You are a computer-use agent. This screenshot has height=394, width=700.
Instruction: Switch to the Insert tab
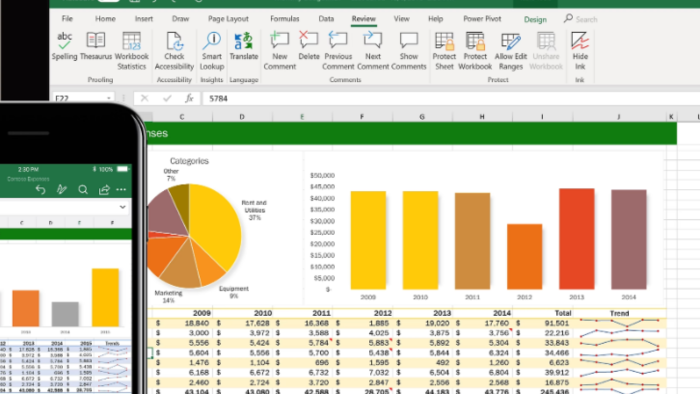(x=144, y=19)
